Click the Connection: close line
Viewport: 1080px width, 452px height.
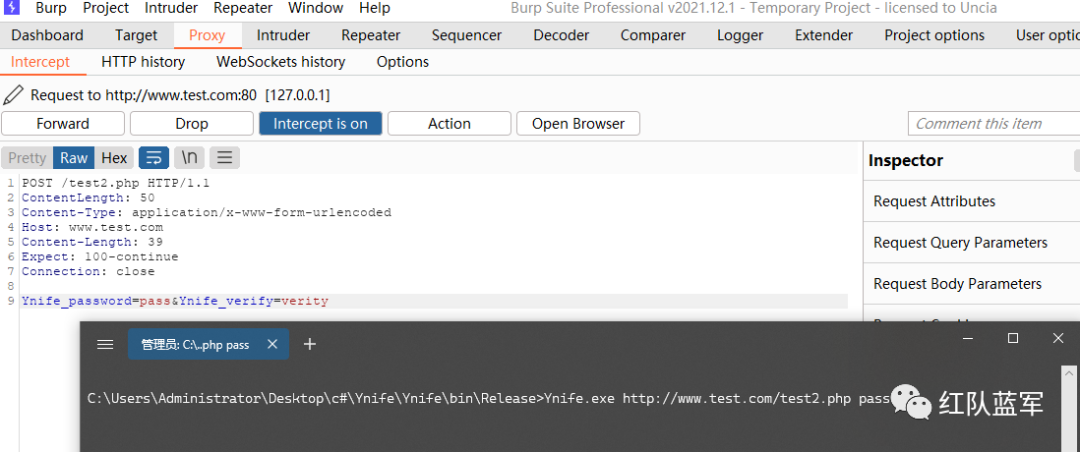88,271
